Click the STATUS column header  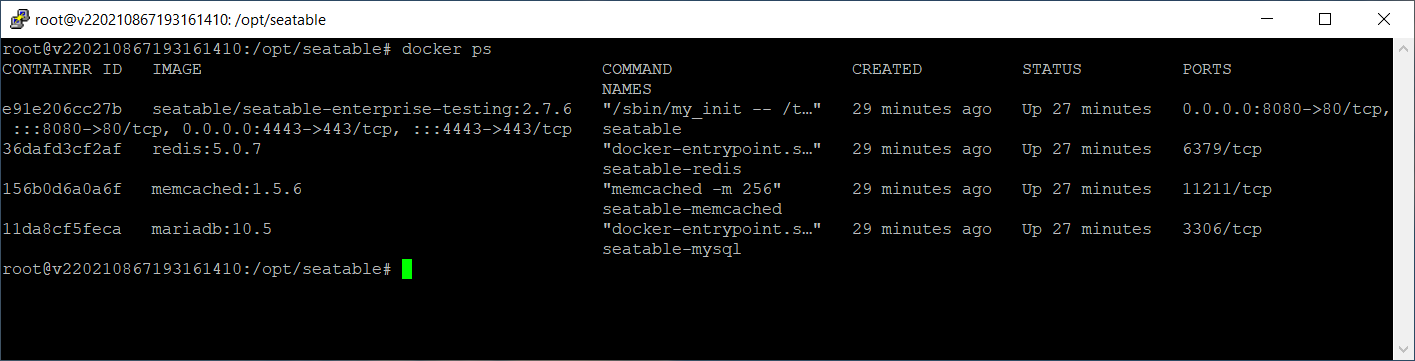click(1052, 69)
